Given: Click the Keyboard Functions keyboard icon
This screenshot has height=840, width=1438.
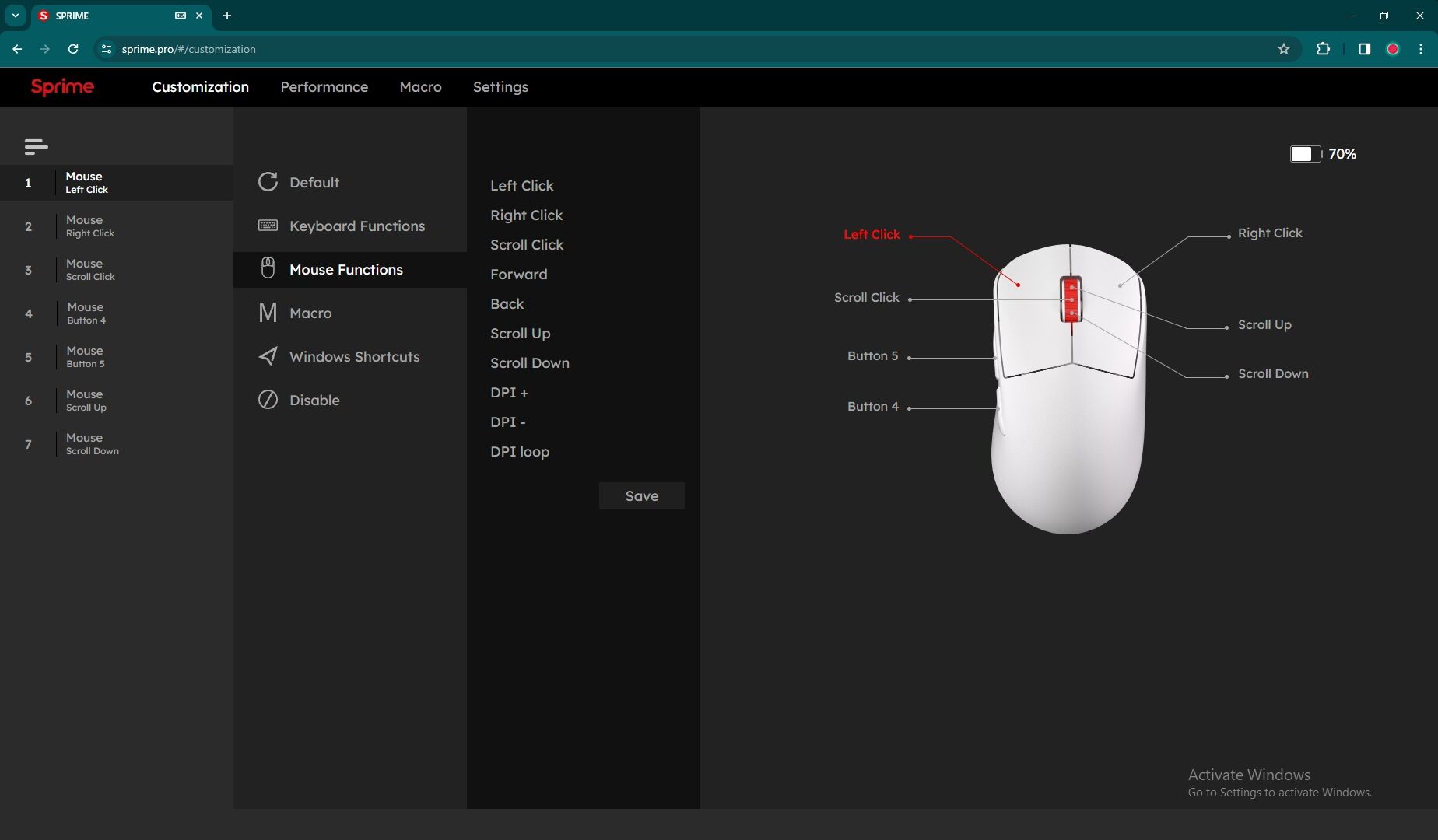Looking at the screenshot, I should [268, 226].
